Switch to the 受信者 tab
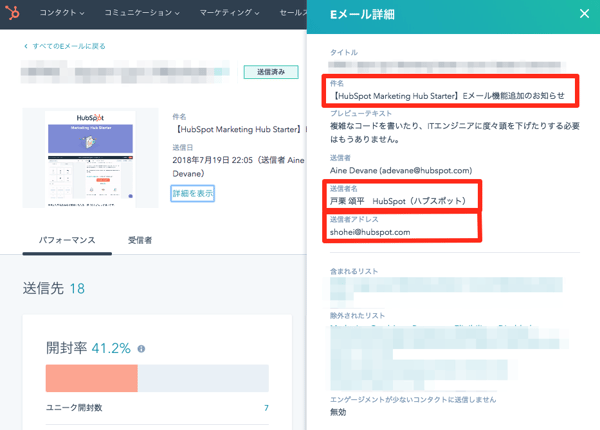Viewport: 600px width, 430px height. (x=140, y=241)
